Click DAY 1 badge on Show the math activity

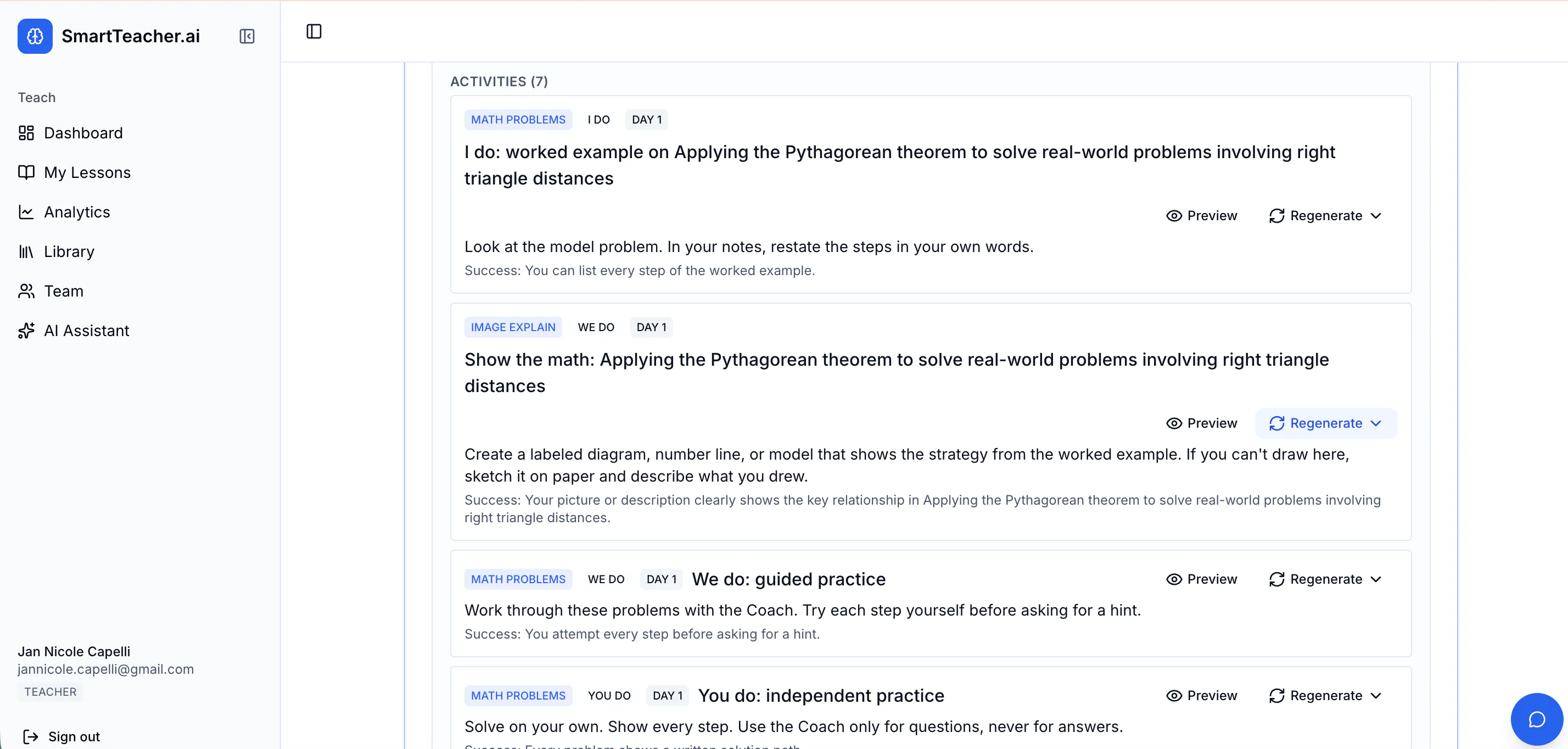click(x=651, y=327)
